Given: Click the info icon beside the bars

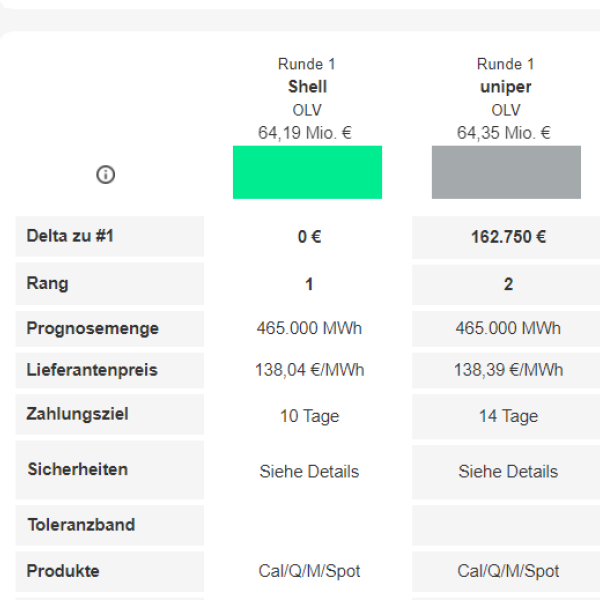Looking at the screenshot, I should pyautogui.click(x=105, y=174).
